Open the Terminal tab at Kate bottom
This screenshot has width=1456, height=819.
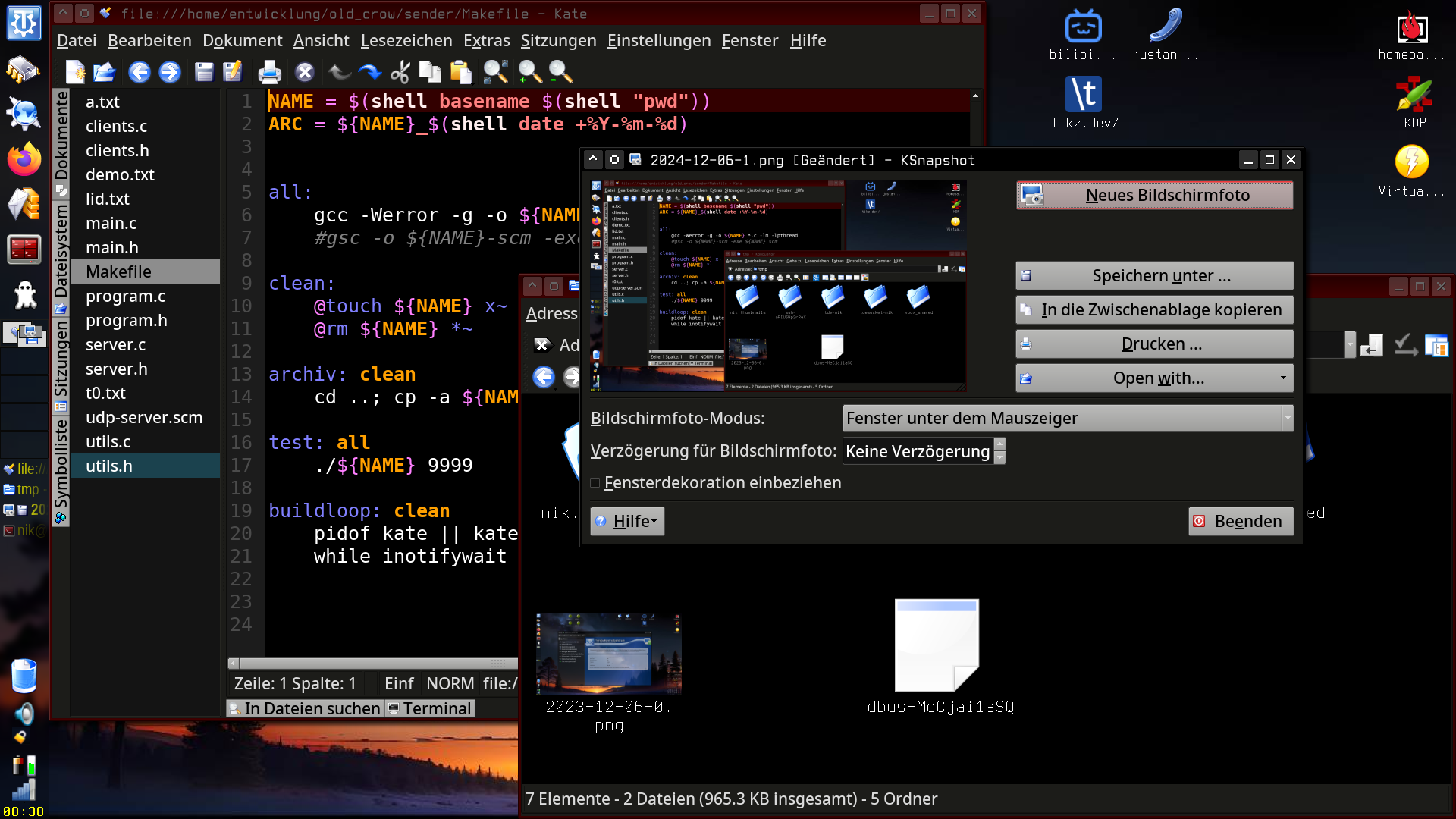pos(430,708)
